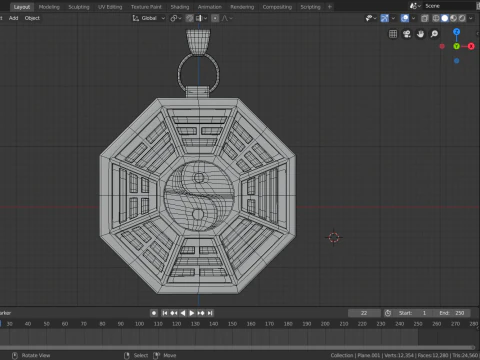Select rendered viewport shading
Screen dimensions: 480x360
click(x=462, y=18)
